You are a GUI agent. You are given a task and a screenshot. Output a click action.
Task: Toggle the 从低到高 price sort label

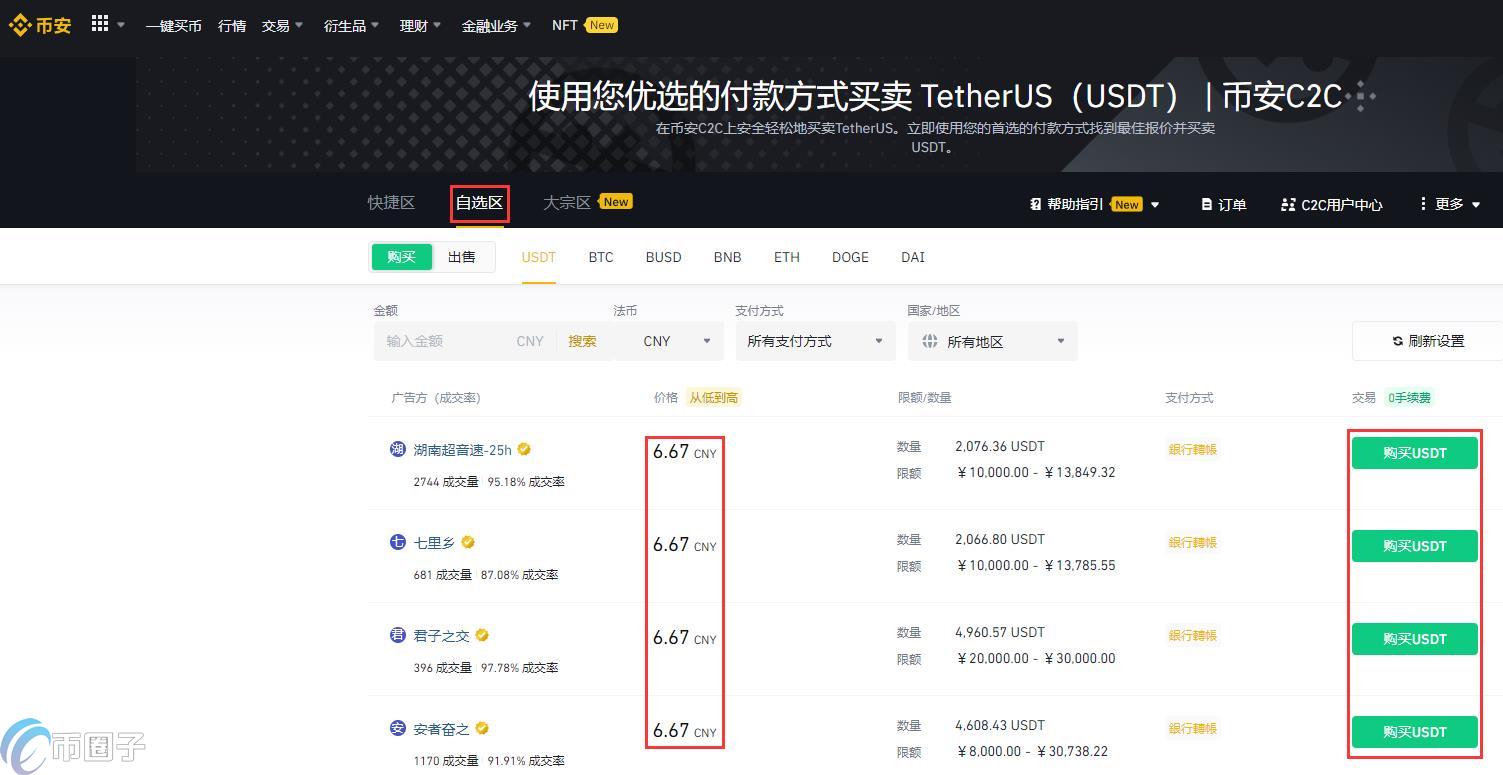713,397
